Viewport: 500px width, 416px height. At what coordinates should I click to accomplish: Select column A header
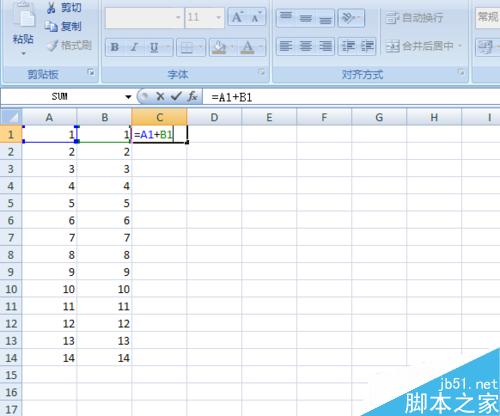(49, 117)
